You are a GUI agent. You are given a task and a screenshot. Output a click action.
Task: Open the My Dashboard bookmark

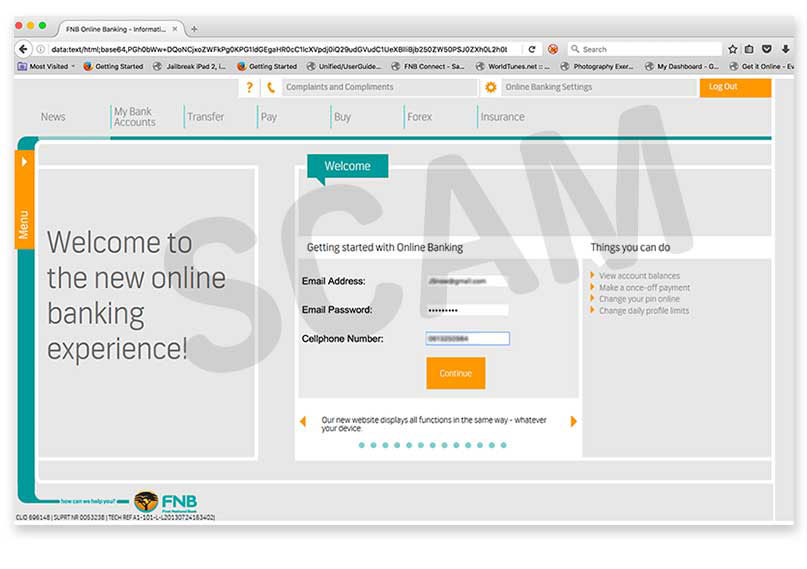coord(682,66)
